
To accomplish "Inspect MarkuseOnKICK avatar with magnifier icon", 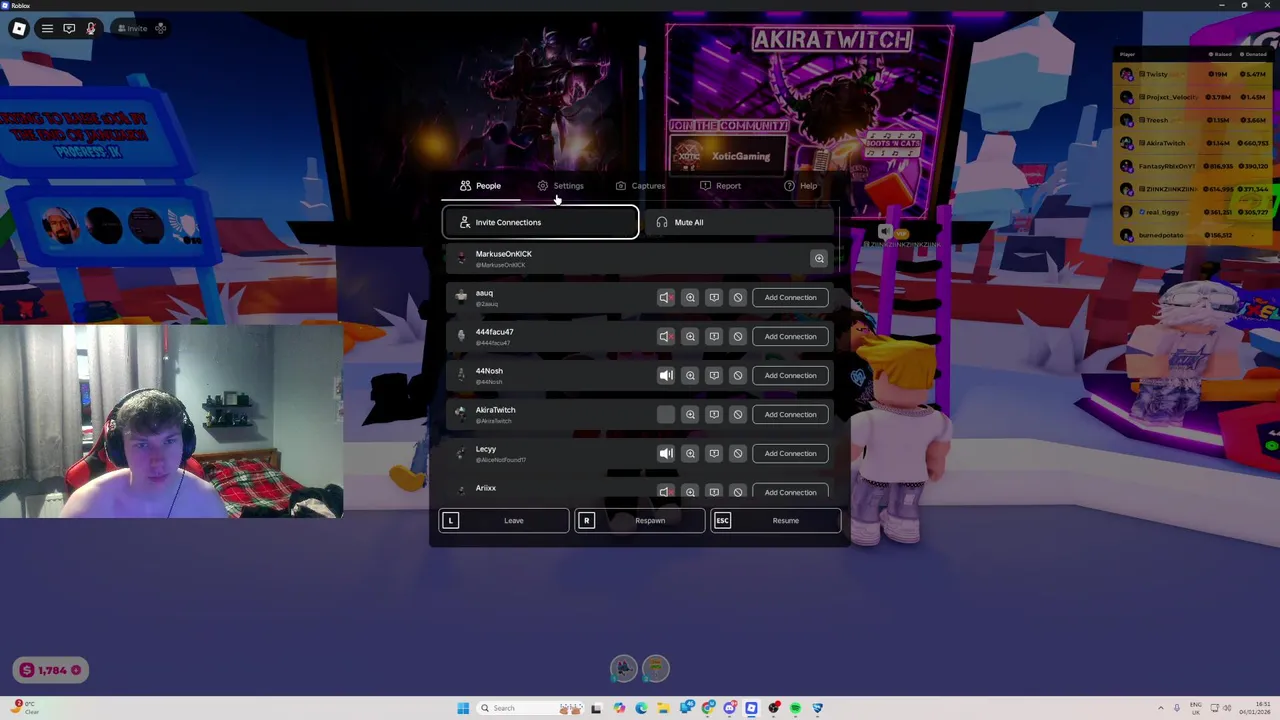I will (819, 259).
